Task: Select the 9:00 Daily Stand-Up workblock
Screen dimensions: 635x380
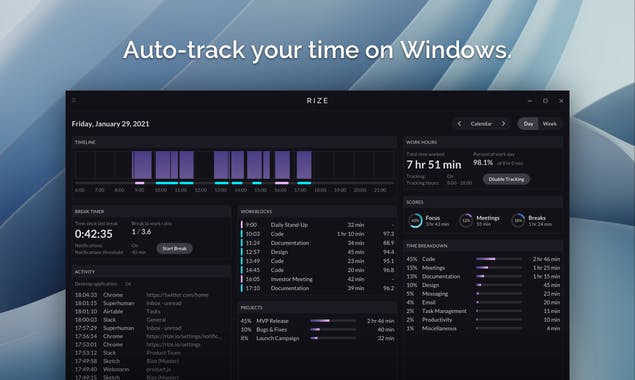Action: (318, 225)
